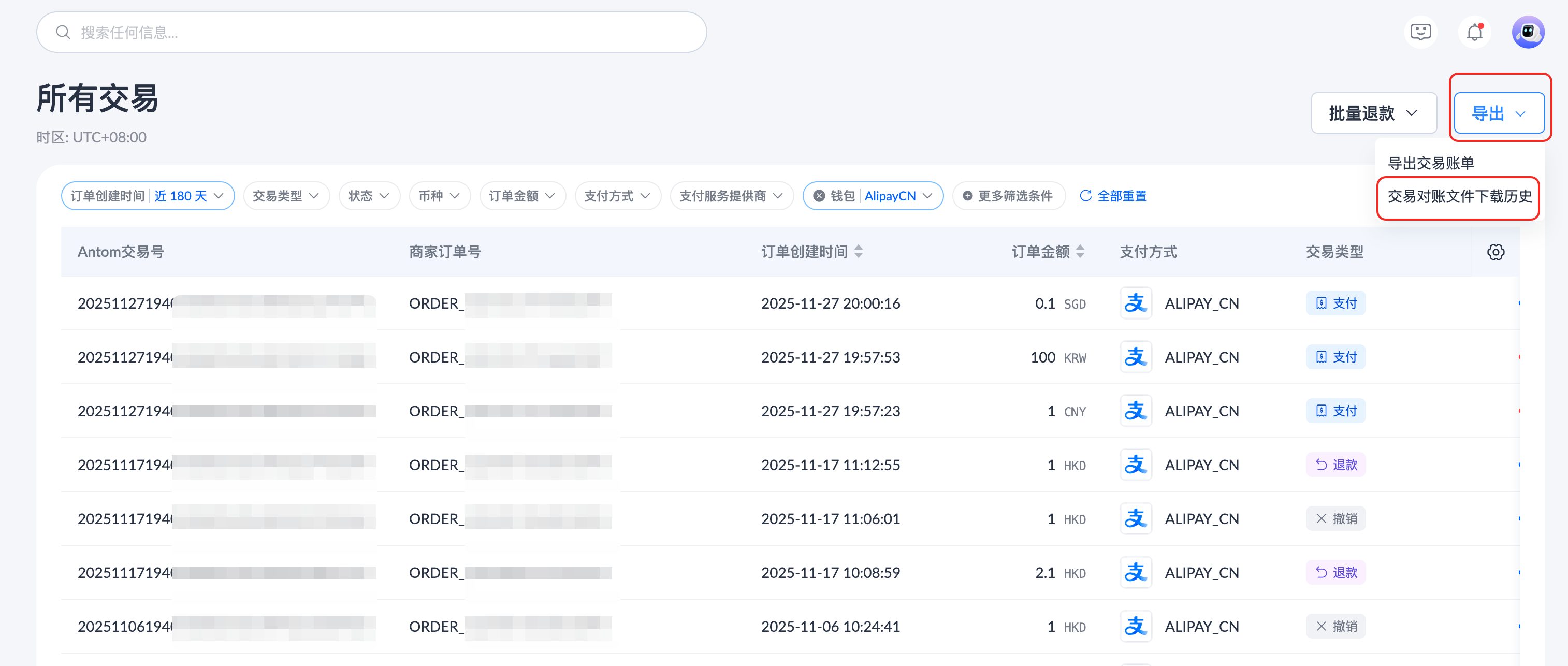Click the 导出 export button
The width and height of the screenshot is (1568, 666).
point(1498,113)
